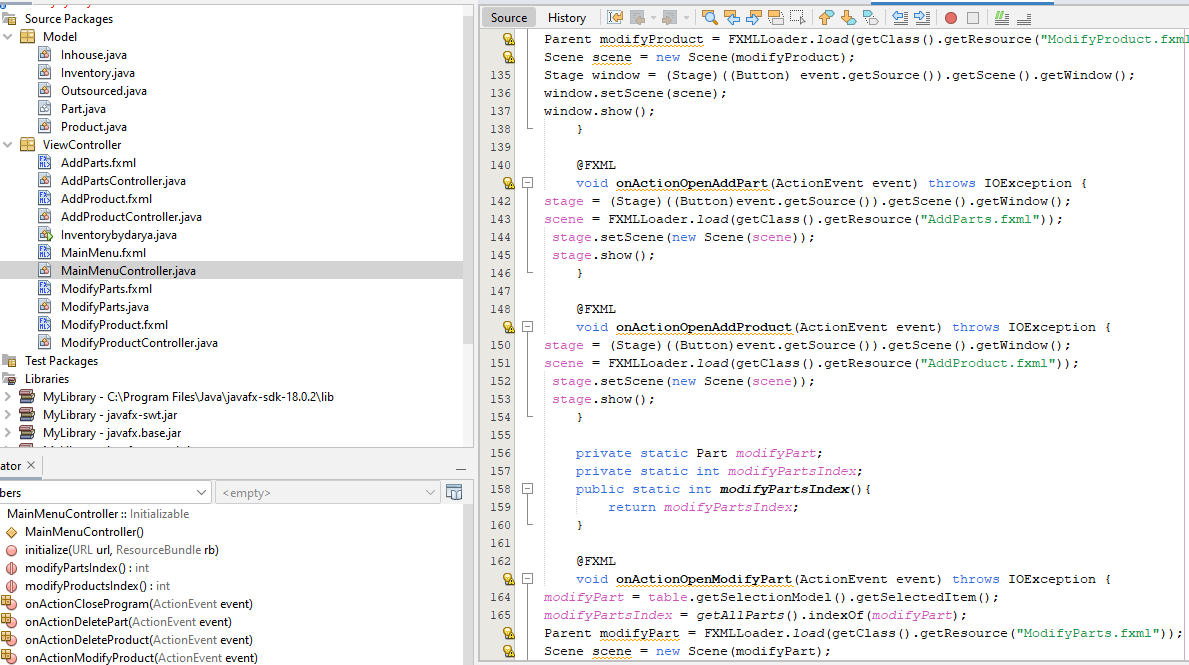Viewport: 1189px width, 665px height.
Task: Minimize the Navigator panel
Action: [x=460, y=469]
